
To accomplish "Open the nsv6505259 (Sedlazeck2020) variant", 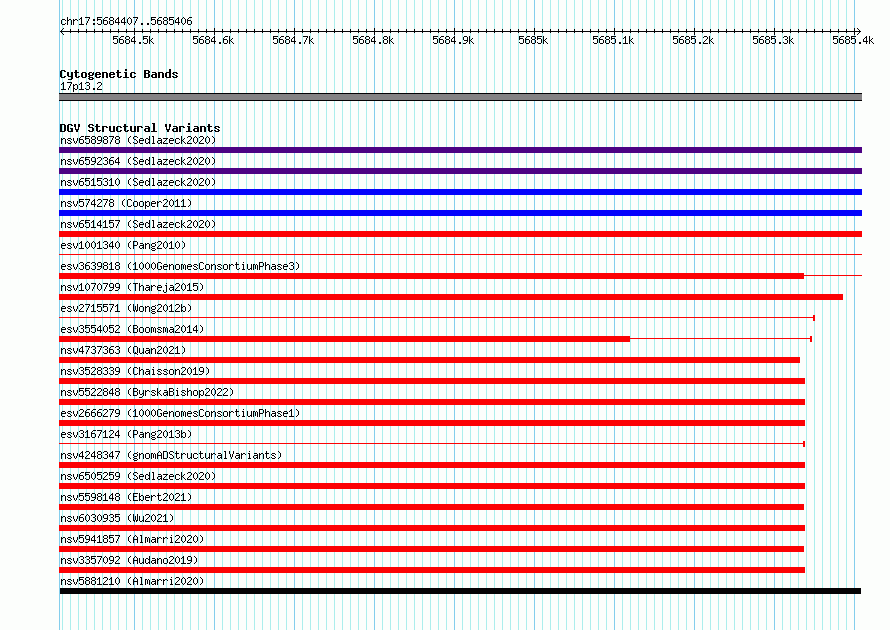I will tap(138, 476).
